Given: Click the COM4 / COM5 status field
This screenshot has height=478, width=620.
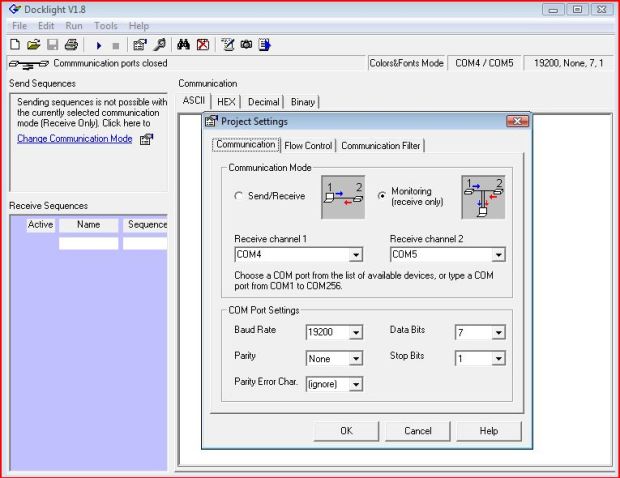Looking at the screenshot, I should (x=484, y=63).
